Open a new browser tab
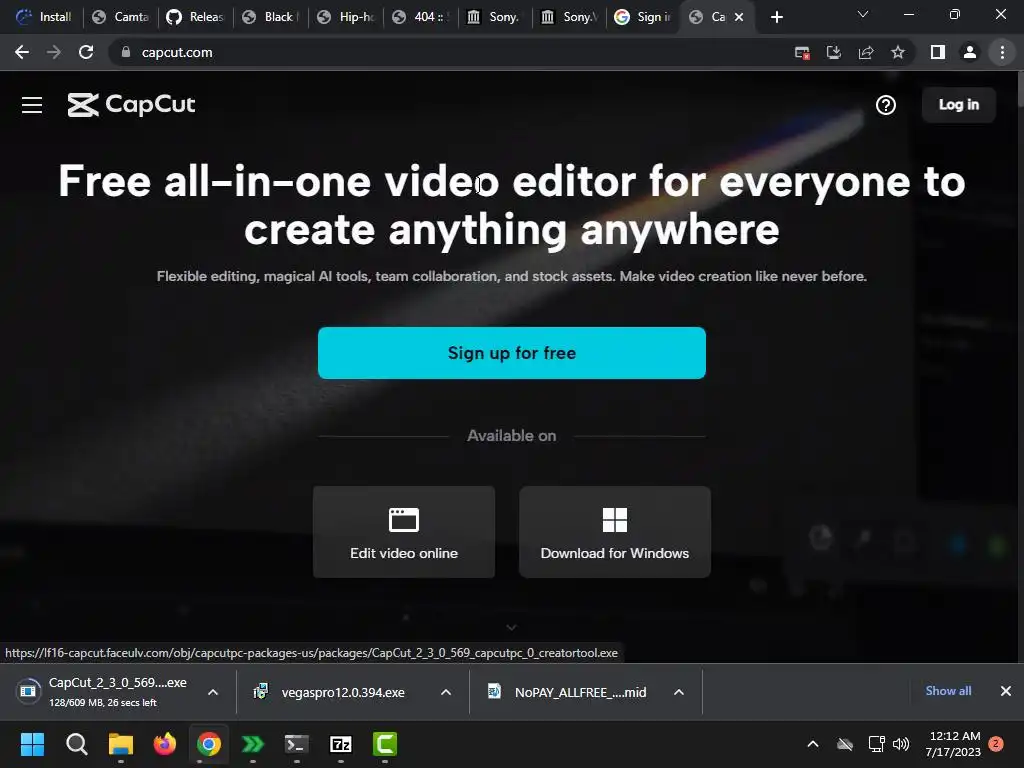 pyautogui.click(x=776, y=17)
